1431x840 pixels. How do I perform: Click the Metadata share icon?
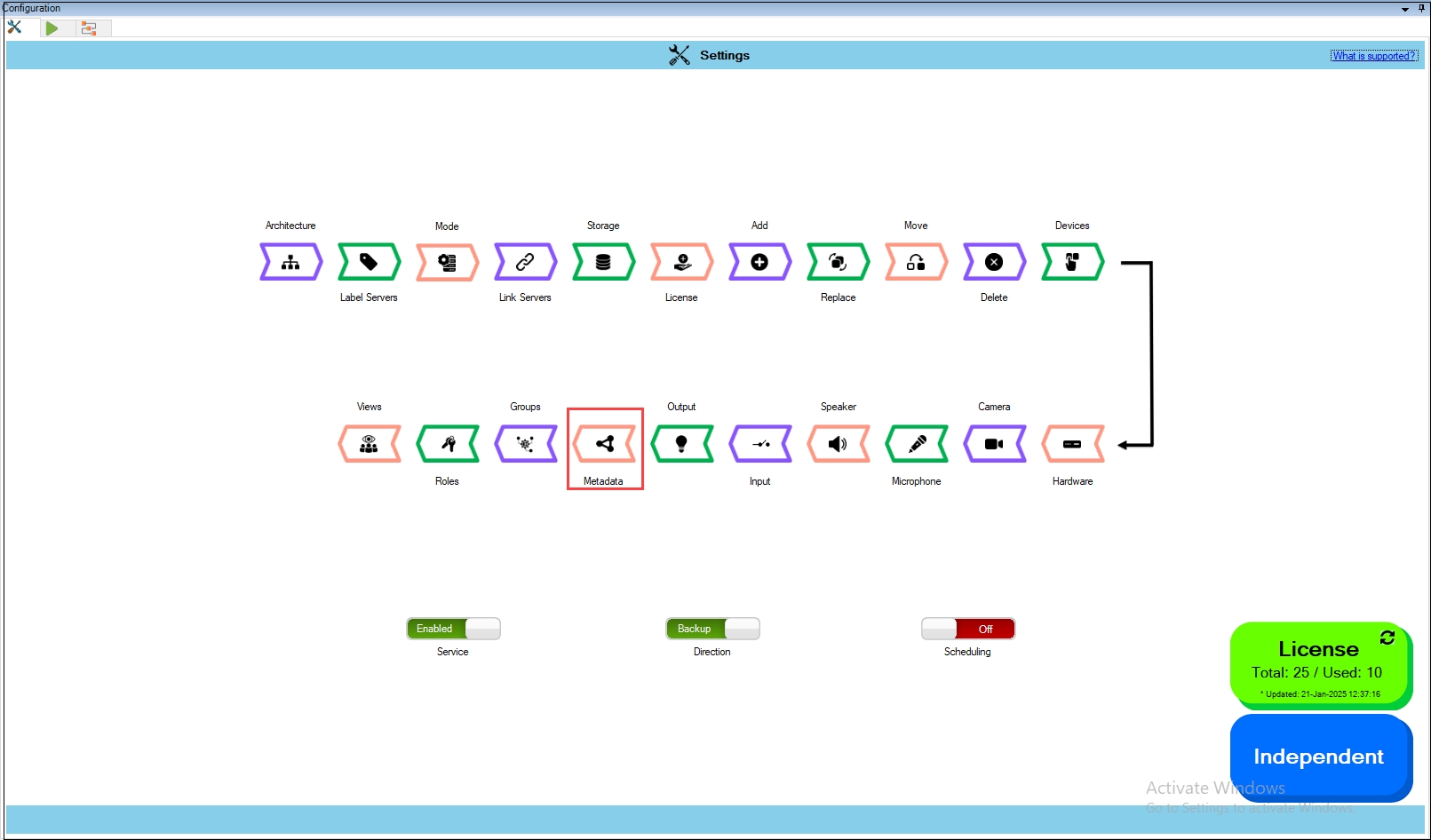click(x=604, y=444)
